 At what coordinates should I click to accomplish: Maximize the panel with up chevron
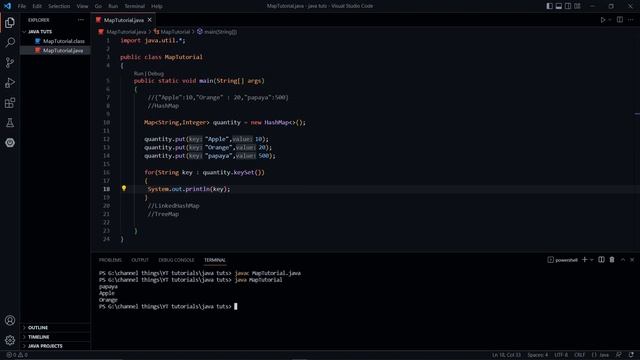pos(623,260)
